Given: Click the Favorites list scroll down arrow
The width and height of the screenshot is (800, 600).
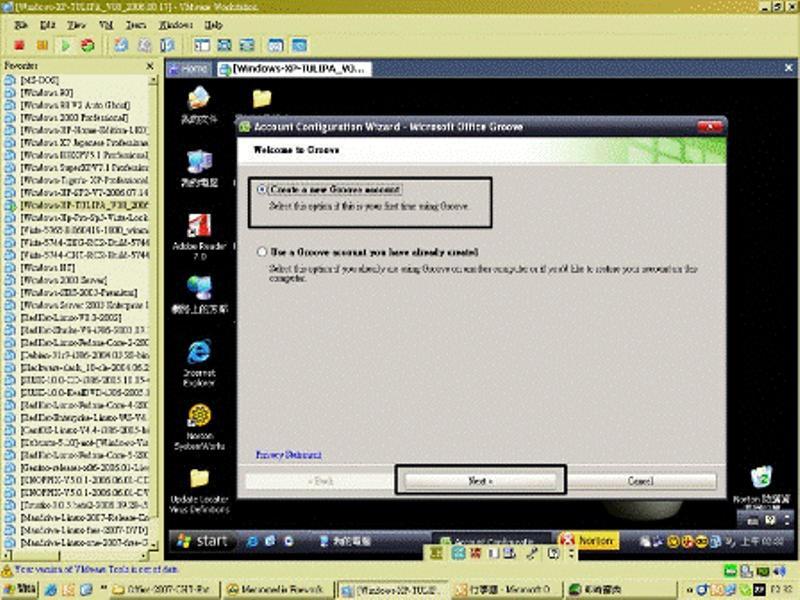Looking at the screenshot, I should 153,546.
